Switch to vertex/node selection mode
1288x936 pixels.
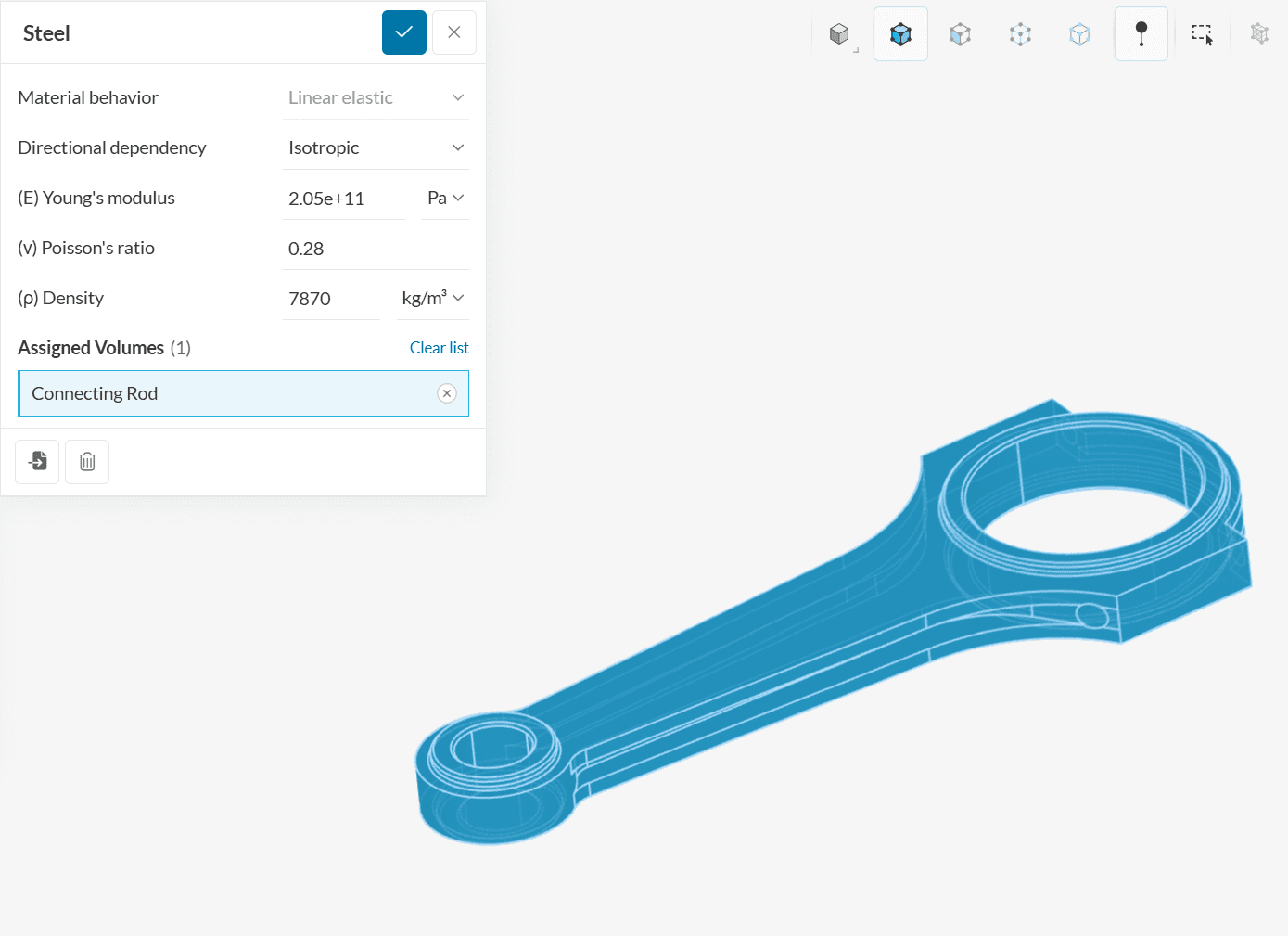[1020, 35]
